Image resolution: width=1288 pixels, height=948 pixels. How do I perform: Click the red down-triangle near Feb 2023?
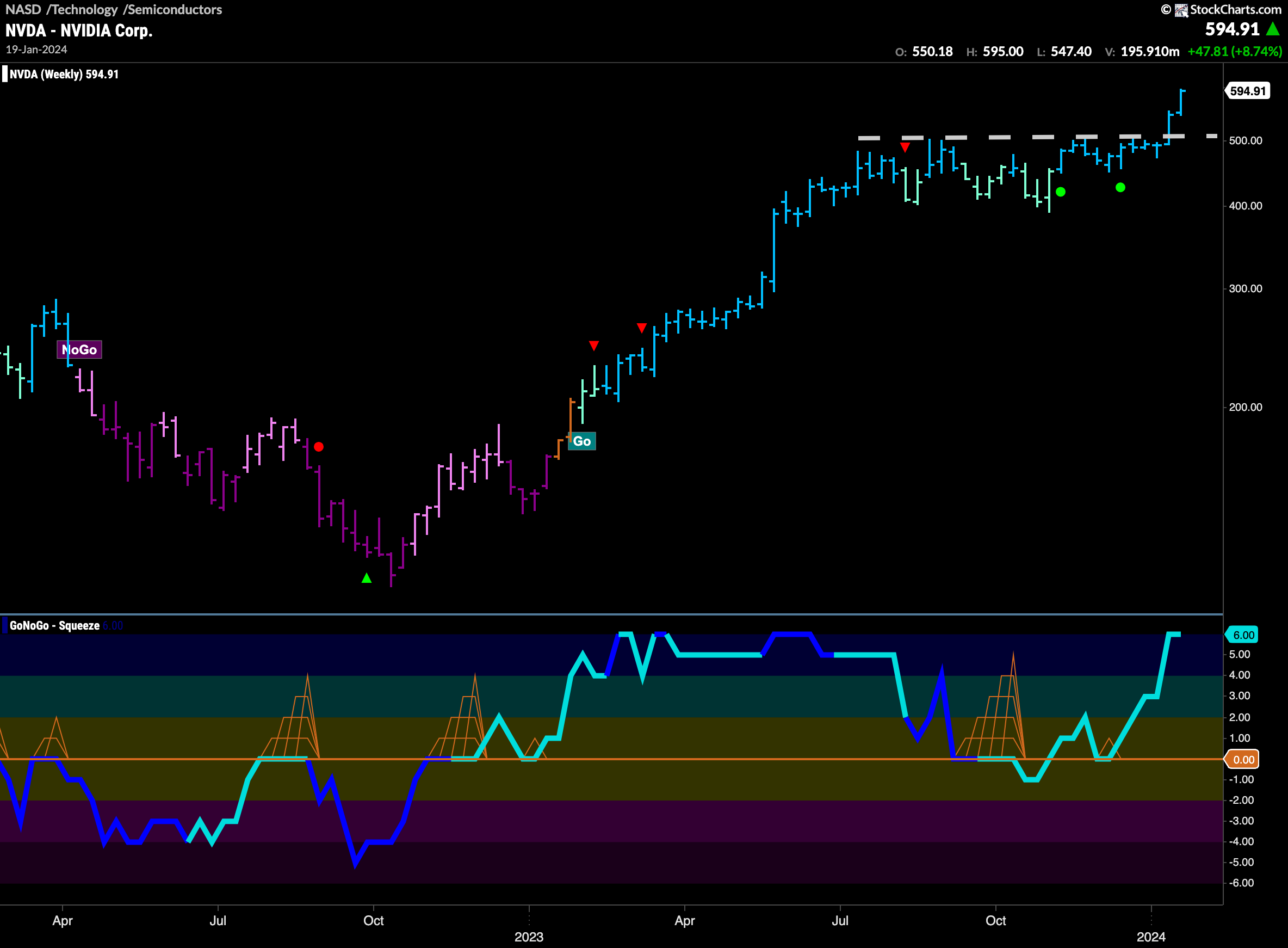tap(593, 346)
